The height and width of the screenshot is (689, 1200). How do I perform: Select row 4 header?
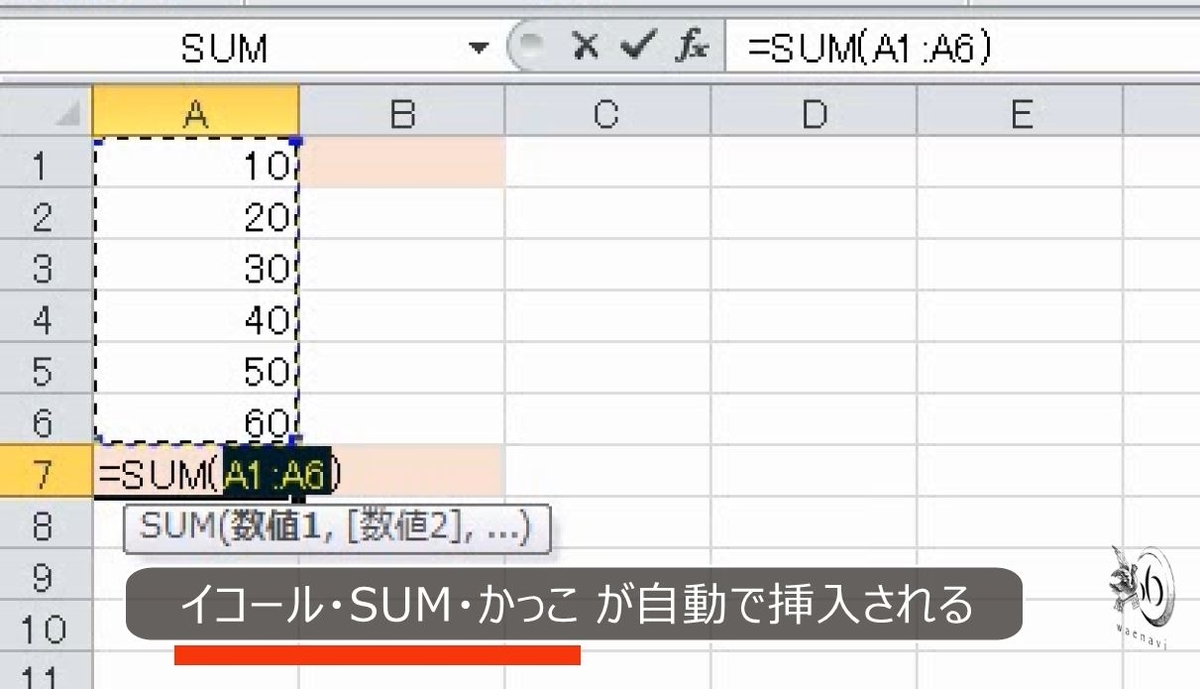point(46,317)
